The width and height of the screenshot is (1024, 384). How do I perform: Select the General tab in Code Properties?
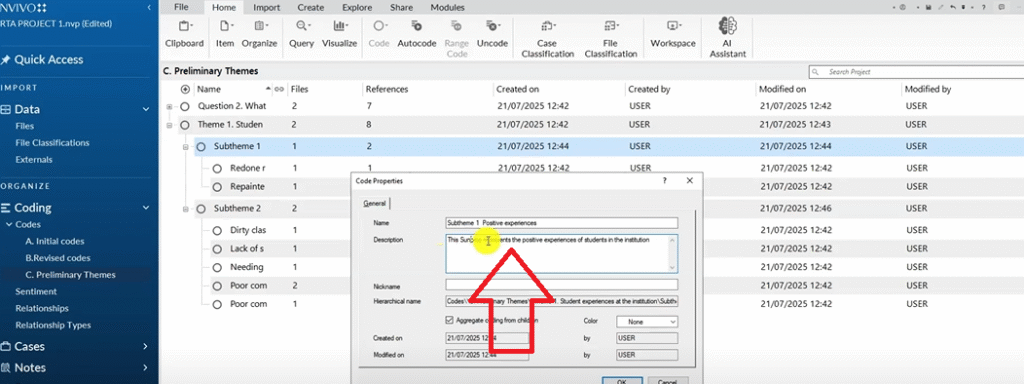click(375, 204)
